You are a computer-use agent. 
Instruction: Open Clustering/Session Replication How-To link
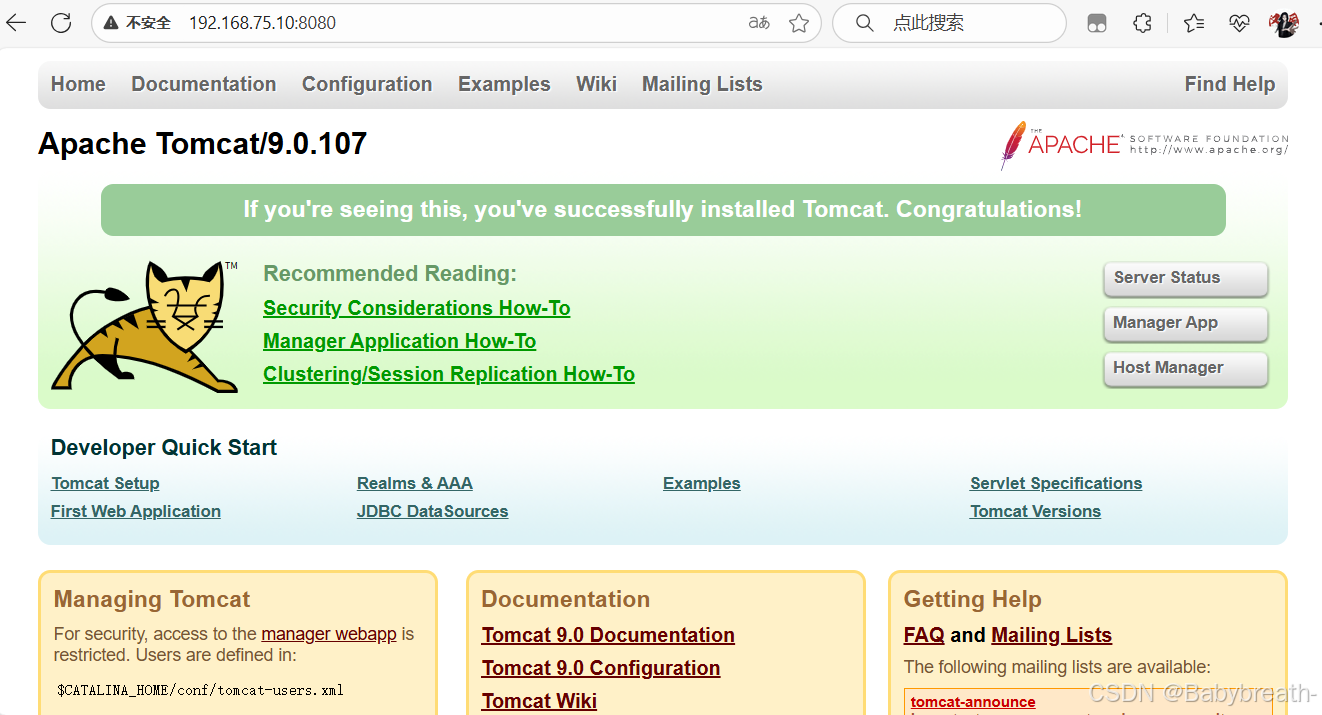click(x=449, y=374)
